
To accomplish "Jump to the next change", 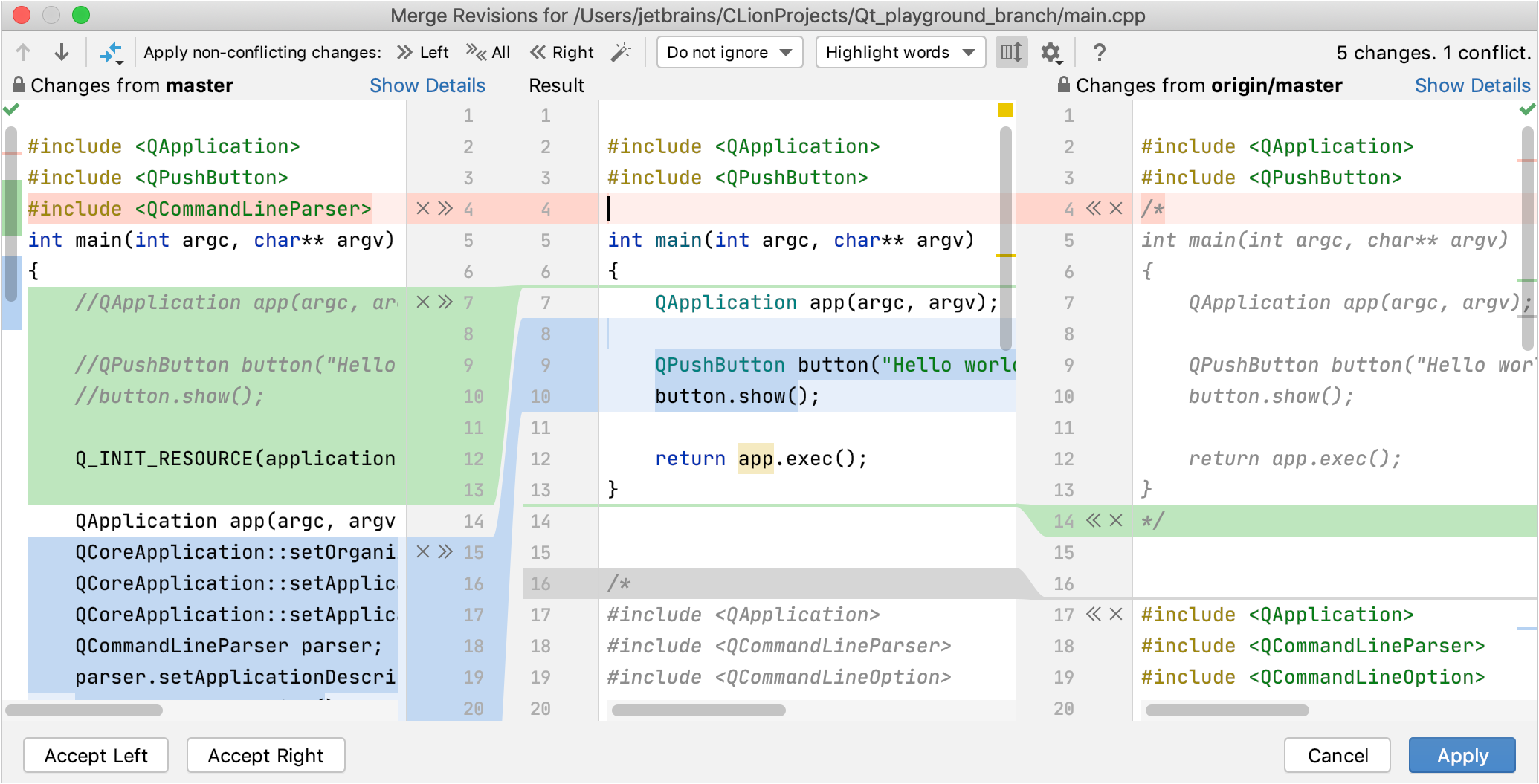I will point(61,52).
